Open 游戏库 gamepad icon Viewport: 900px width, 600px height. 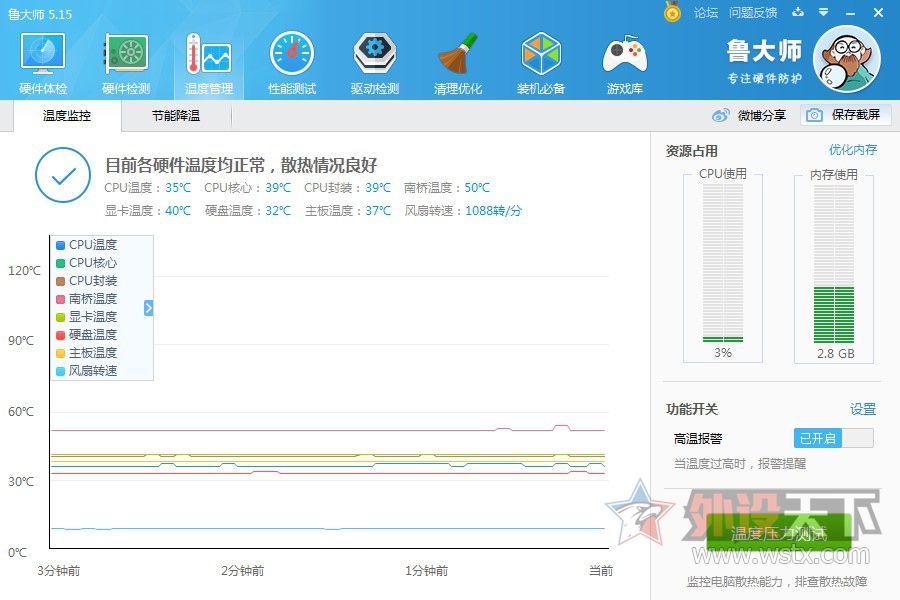625,53
